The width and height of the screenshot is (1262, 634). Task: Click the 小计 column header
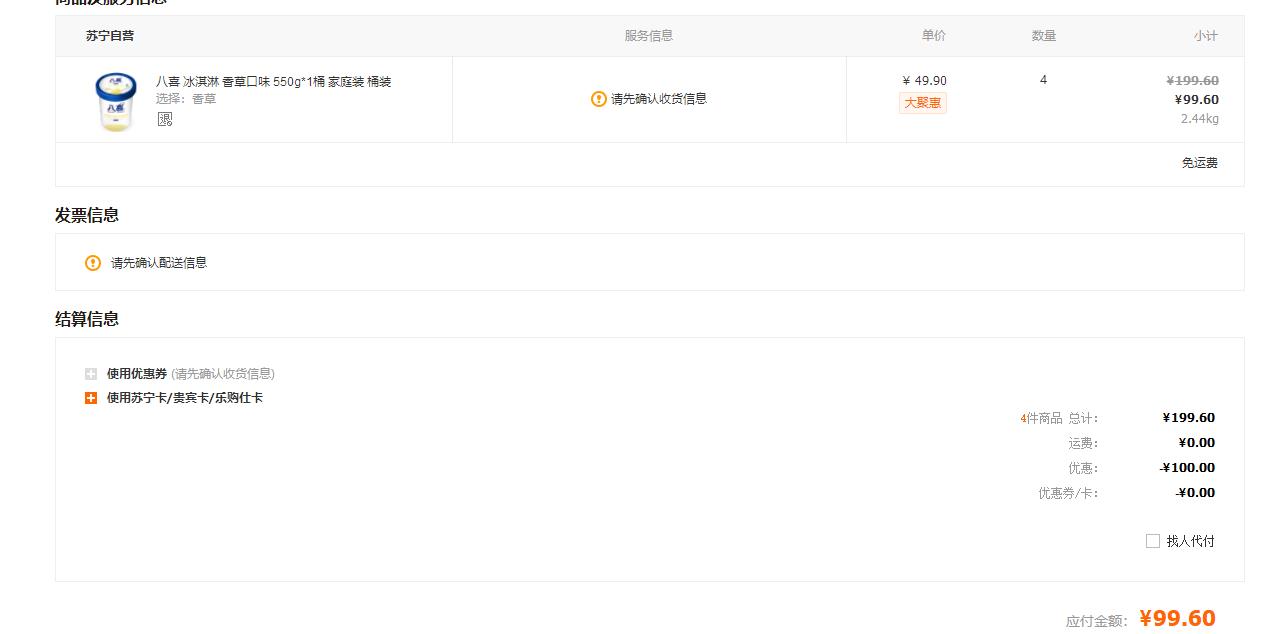tap(1206, 36)
